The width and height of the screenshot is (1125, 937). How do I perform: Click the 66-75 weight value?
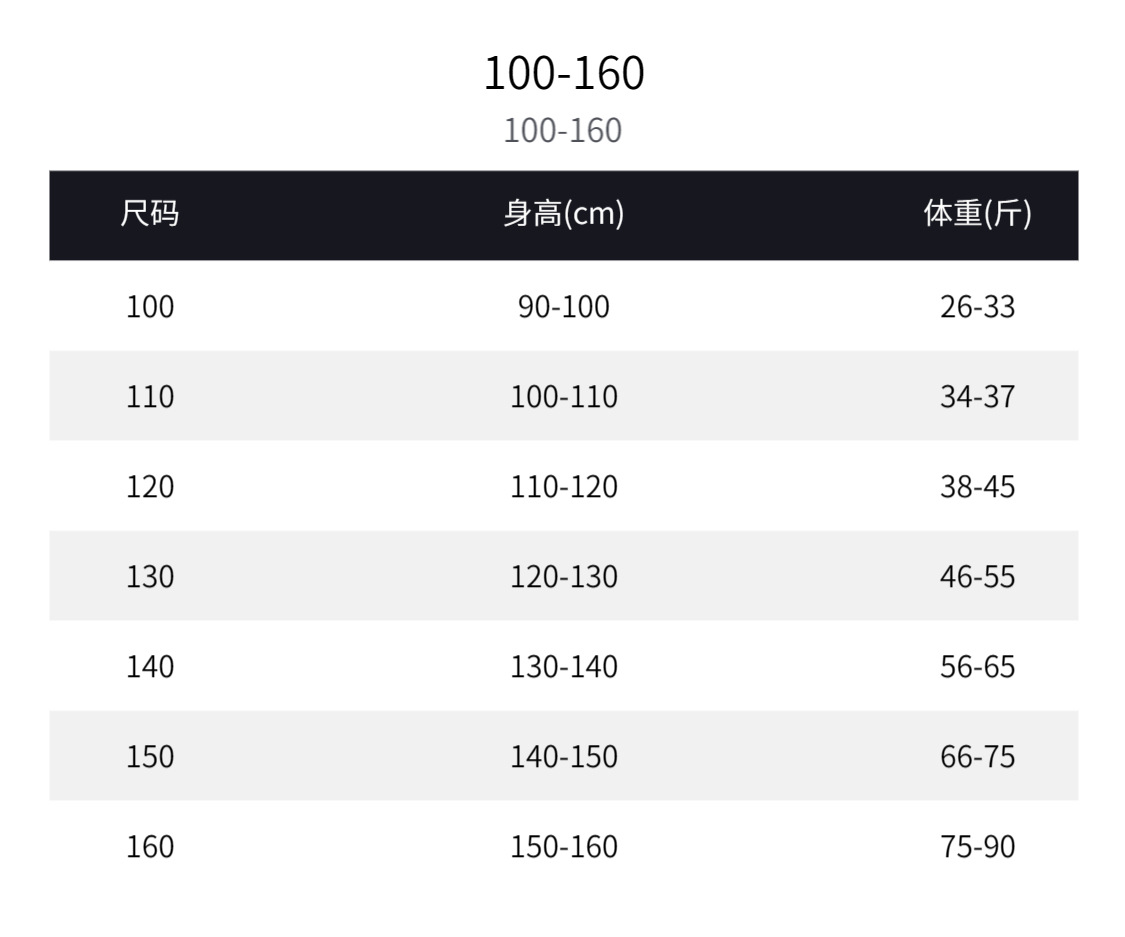click(977, 756)
